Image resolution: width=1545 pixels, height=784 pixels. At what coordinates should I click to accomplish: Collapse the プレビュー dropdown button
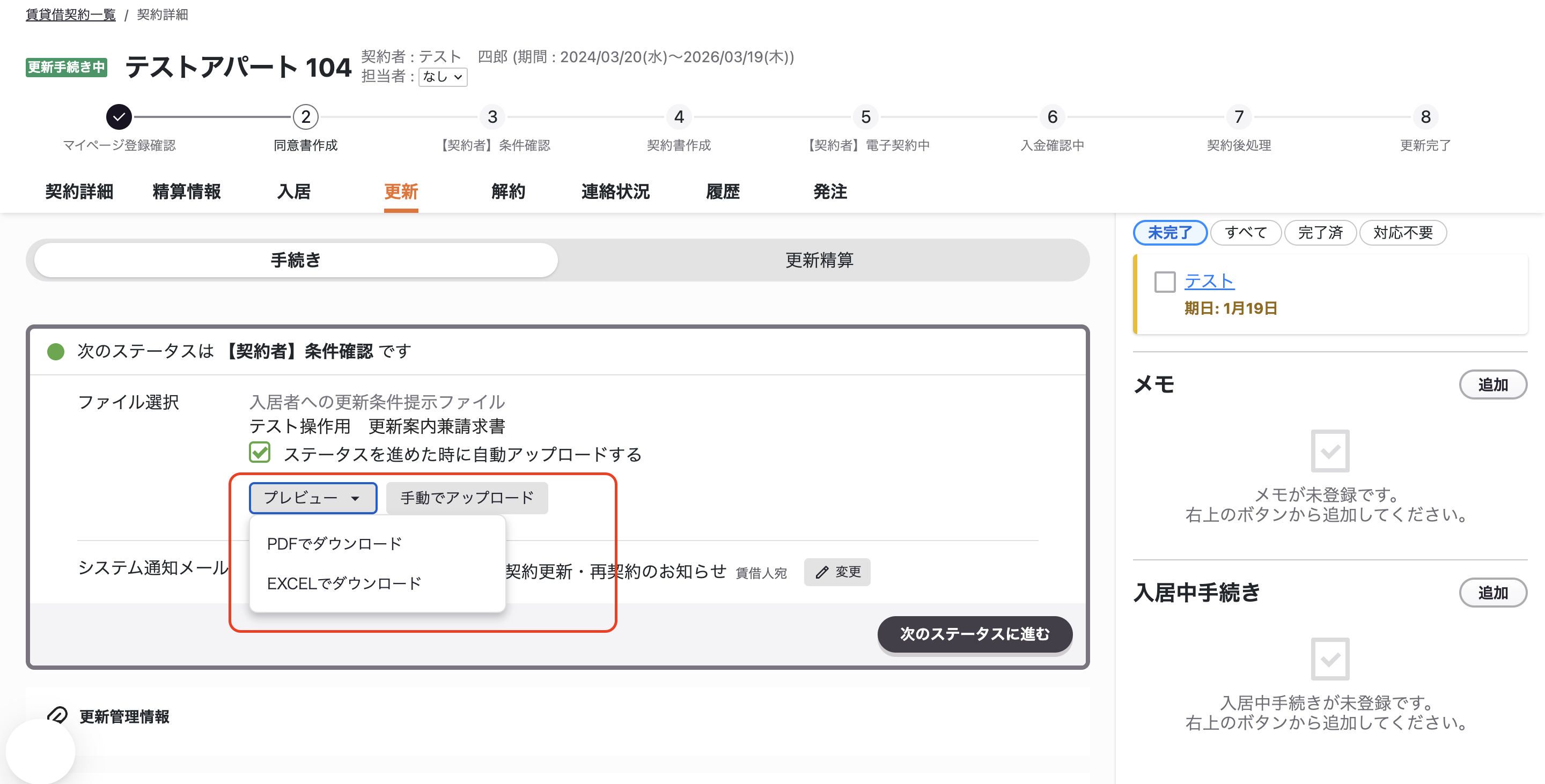[313, 498]
